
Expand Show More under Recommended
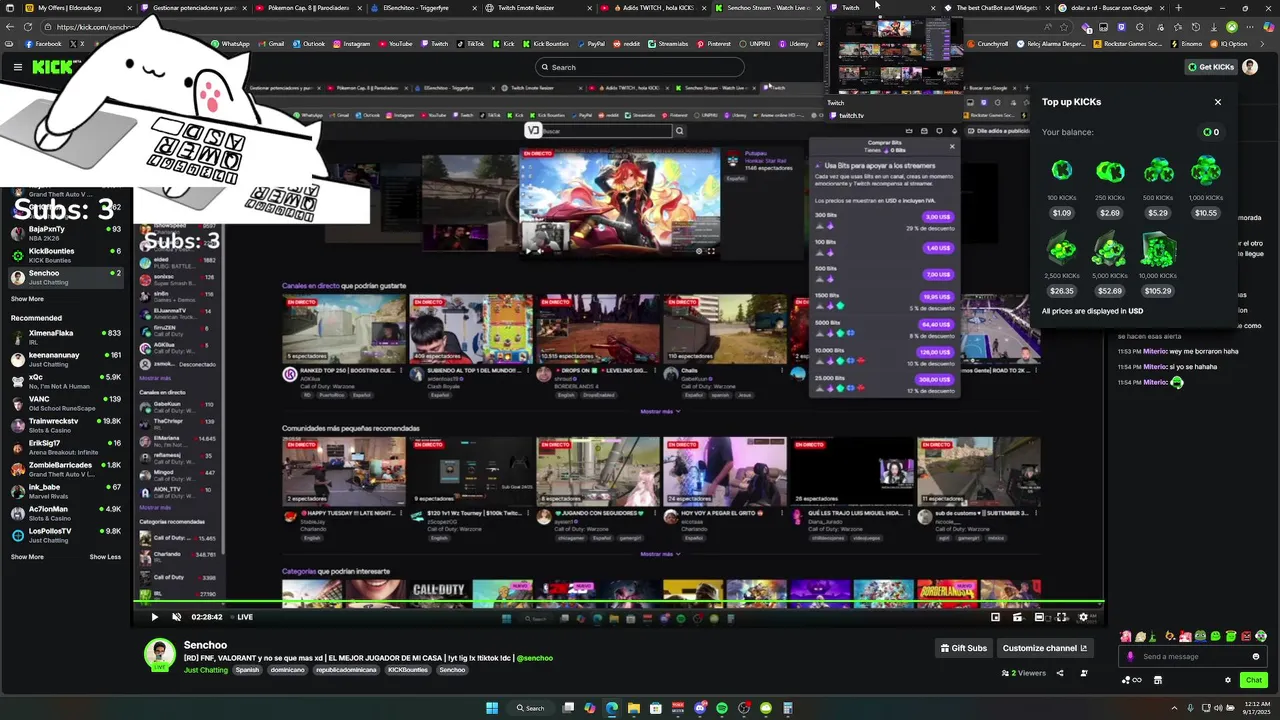coord(27,557)
